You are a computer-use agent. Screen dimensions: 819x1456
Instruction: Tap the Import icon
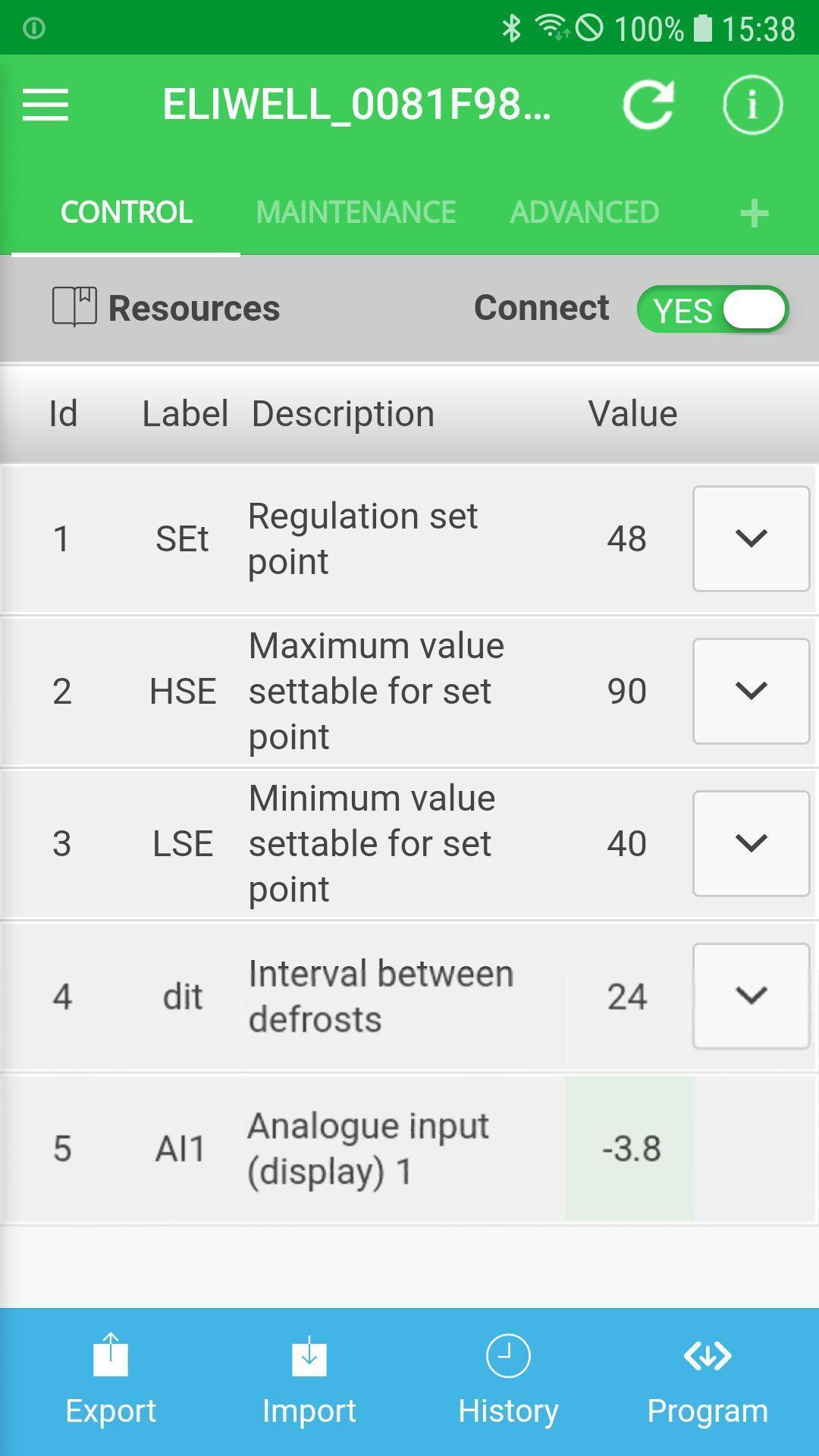pos(309,1356)
